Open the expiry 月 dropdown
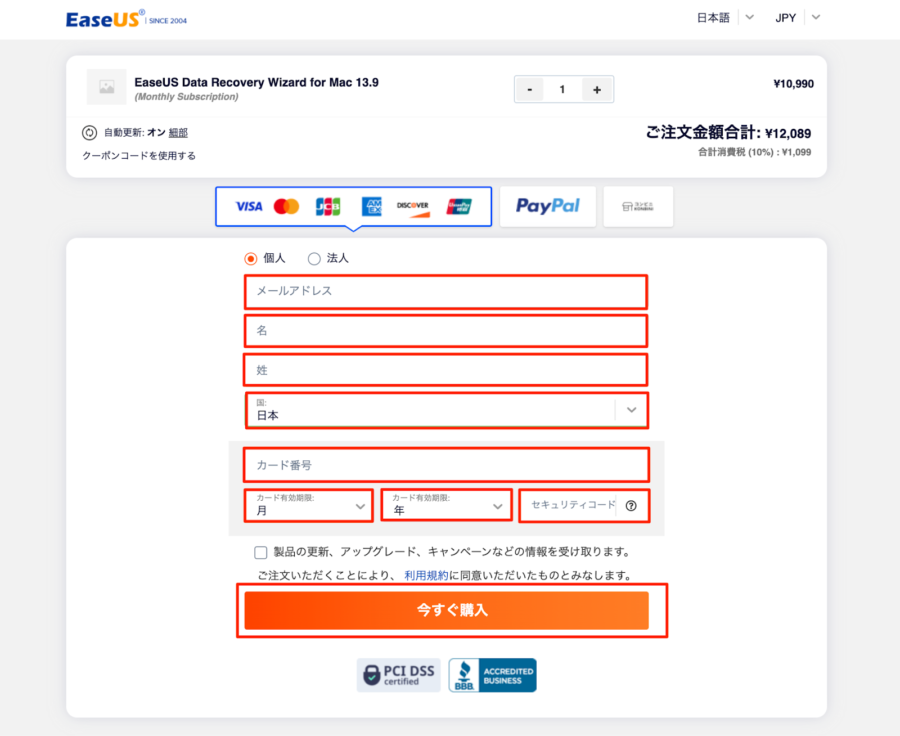900x736 pixels. point(309,506)
